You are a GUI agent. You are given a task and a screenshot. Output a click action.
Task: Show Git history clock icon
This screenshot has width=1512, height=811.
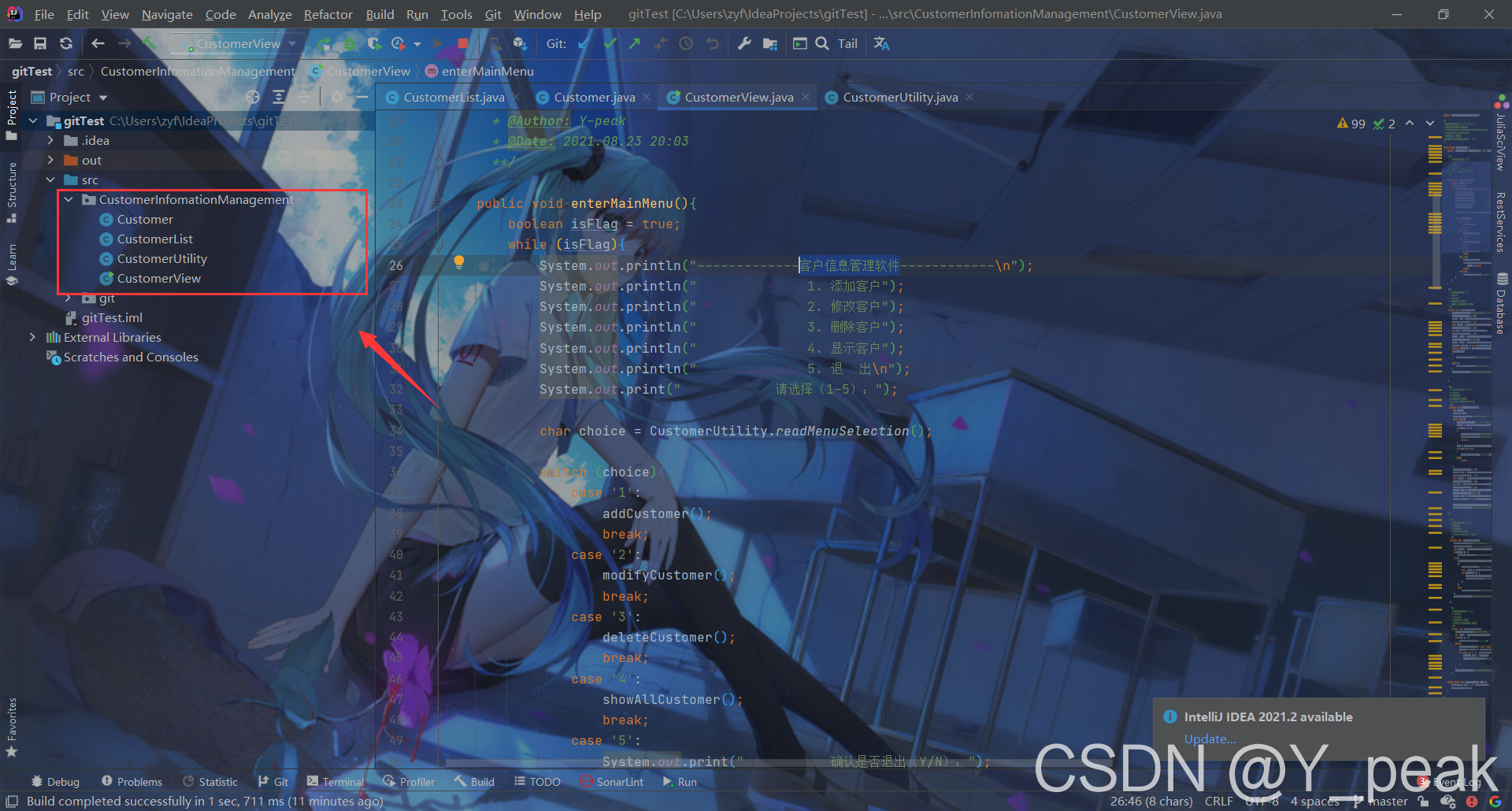[686, 44]
